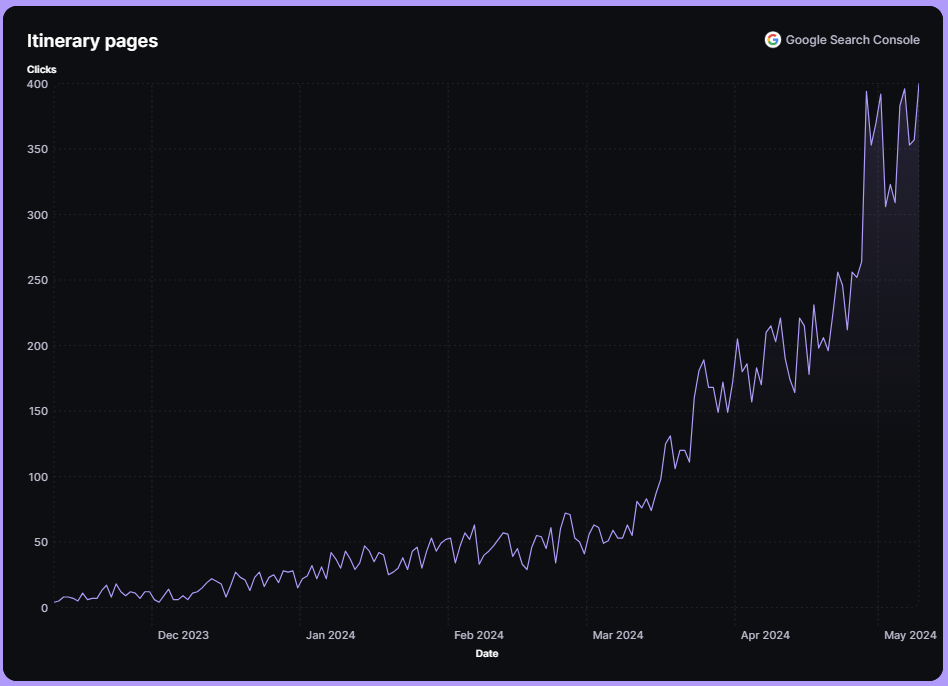Open the Google Search Console label
Viewport: 948px width, 686px height.
click(x=852, y=40)
